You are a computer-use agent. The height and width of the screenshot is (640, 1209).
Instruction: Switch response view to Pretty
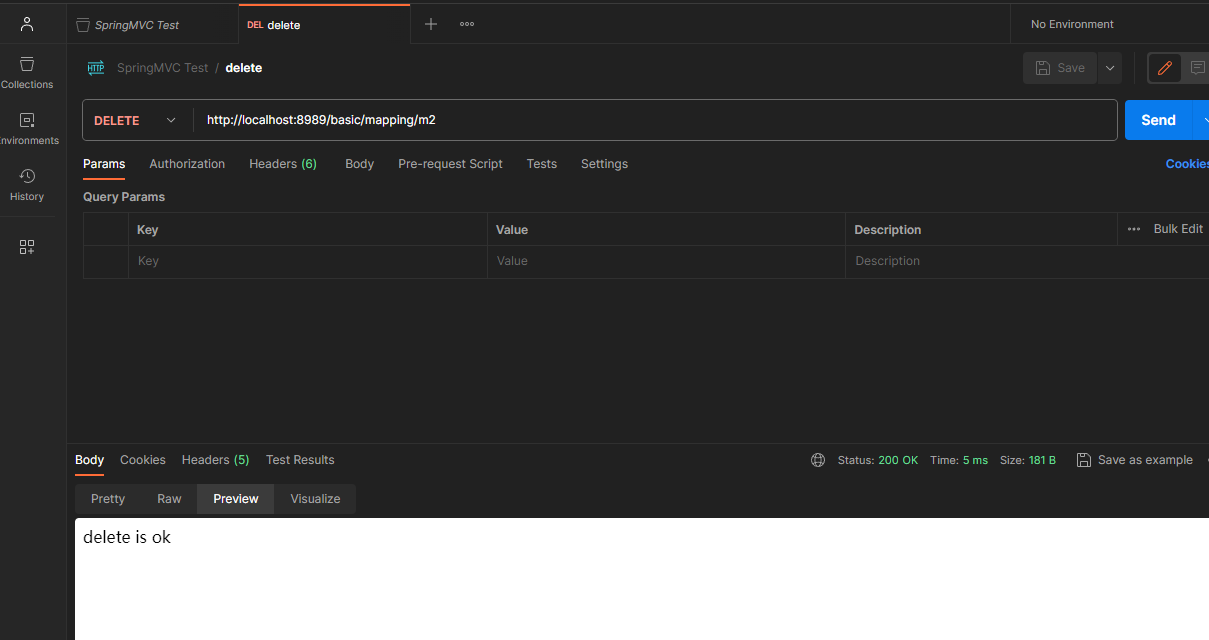tap(108, 499)
